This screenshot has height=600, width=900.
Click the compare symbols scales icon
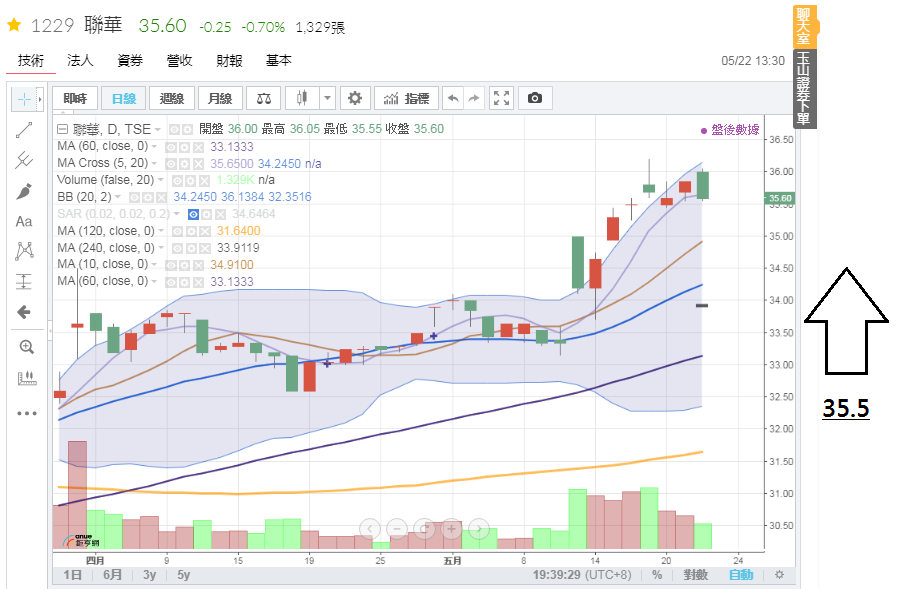(x=263, y=98)
